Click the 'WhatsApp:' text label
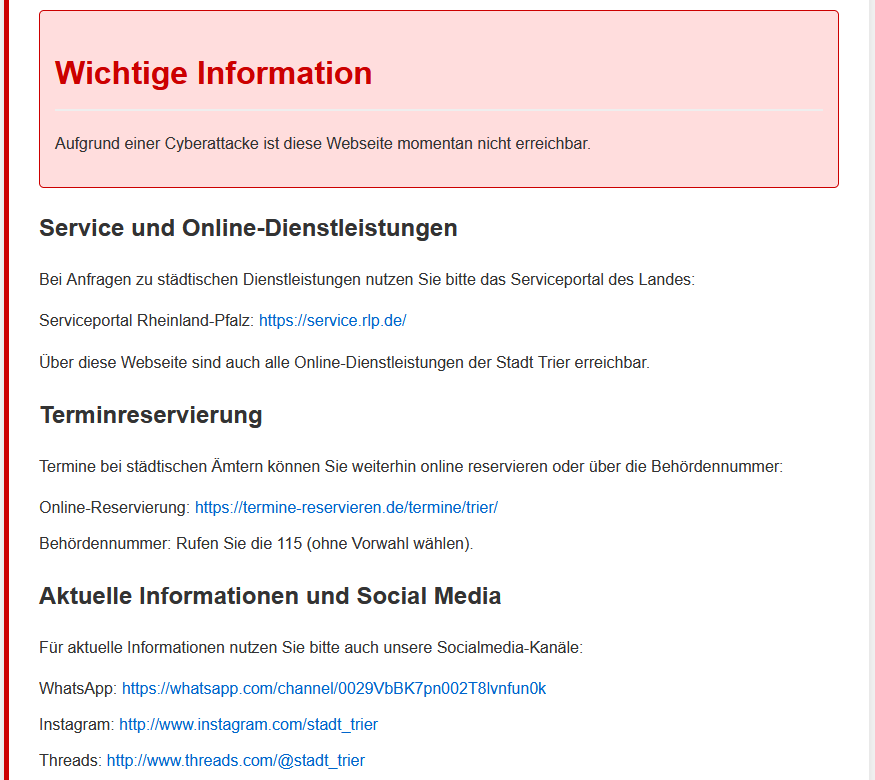The width and height of the screenshot is (875, 780). coord(78,689)
